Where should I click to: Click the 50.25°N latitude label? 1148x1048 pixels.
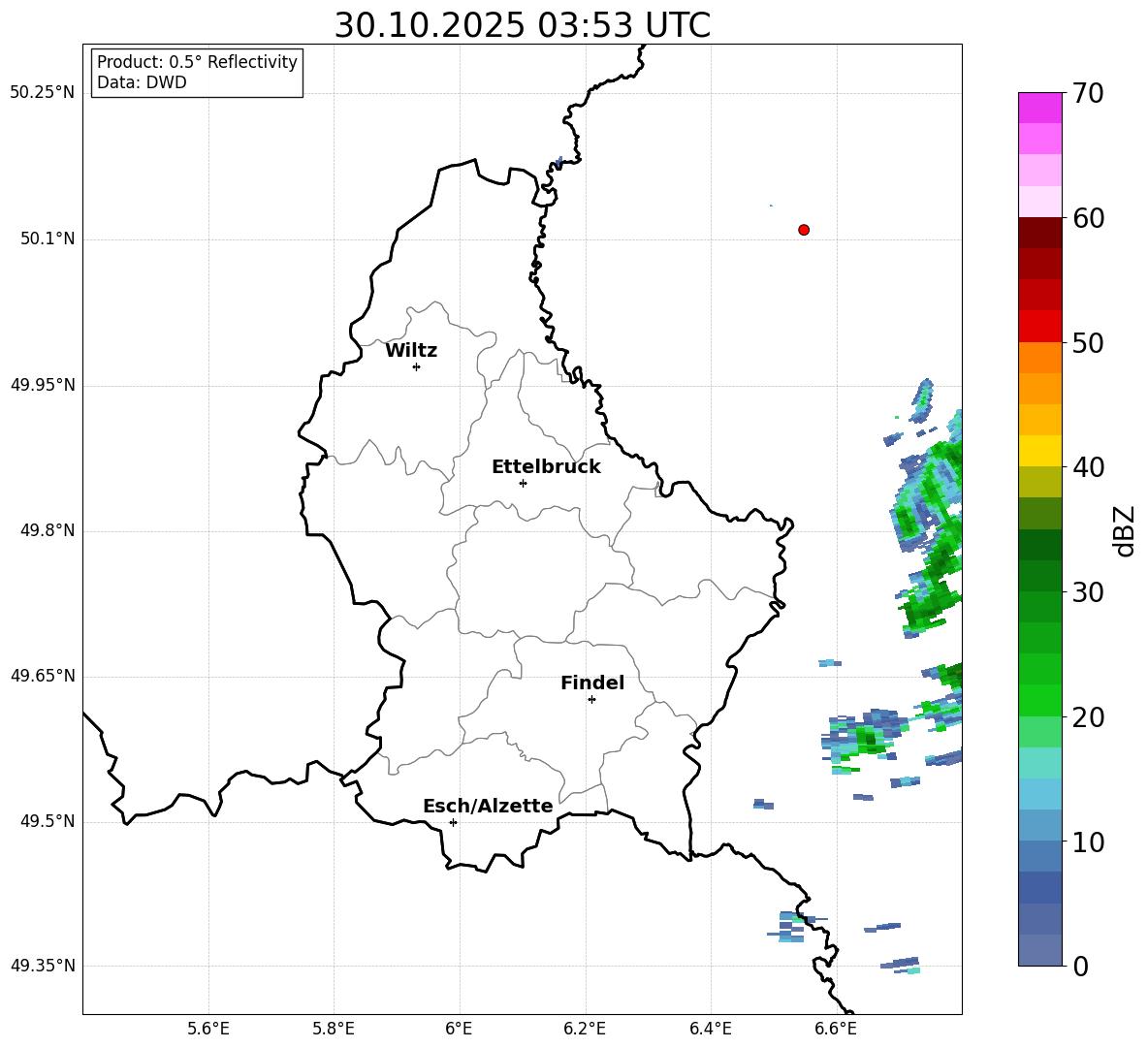tap(43, 93)
